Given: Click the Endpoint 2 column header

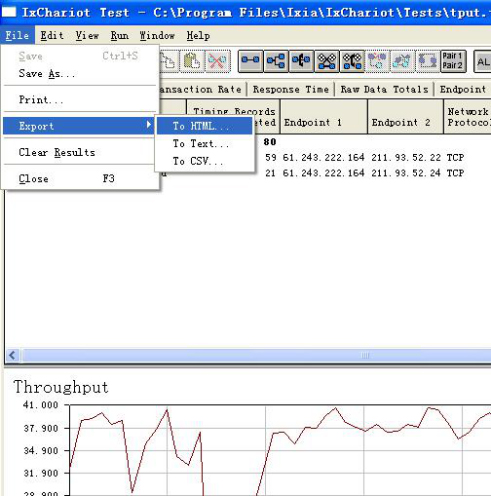Looking at the screenshot, I should [x=406, y=117].
